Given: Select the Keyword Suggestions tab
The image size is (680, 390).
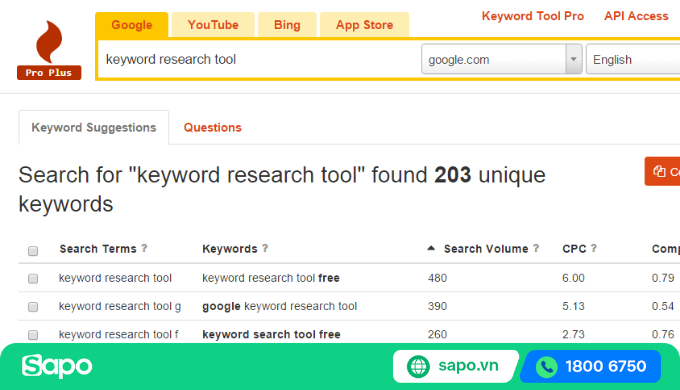Looking at the screenshot, I should [x=94, y=128].
